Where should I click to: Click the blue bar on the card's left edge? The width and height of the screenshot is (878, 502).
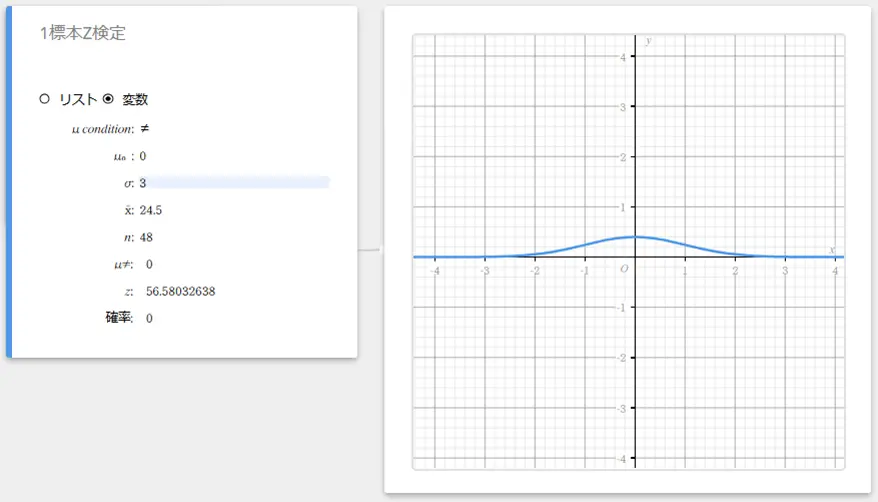point(9,182)
